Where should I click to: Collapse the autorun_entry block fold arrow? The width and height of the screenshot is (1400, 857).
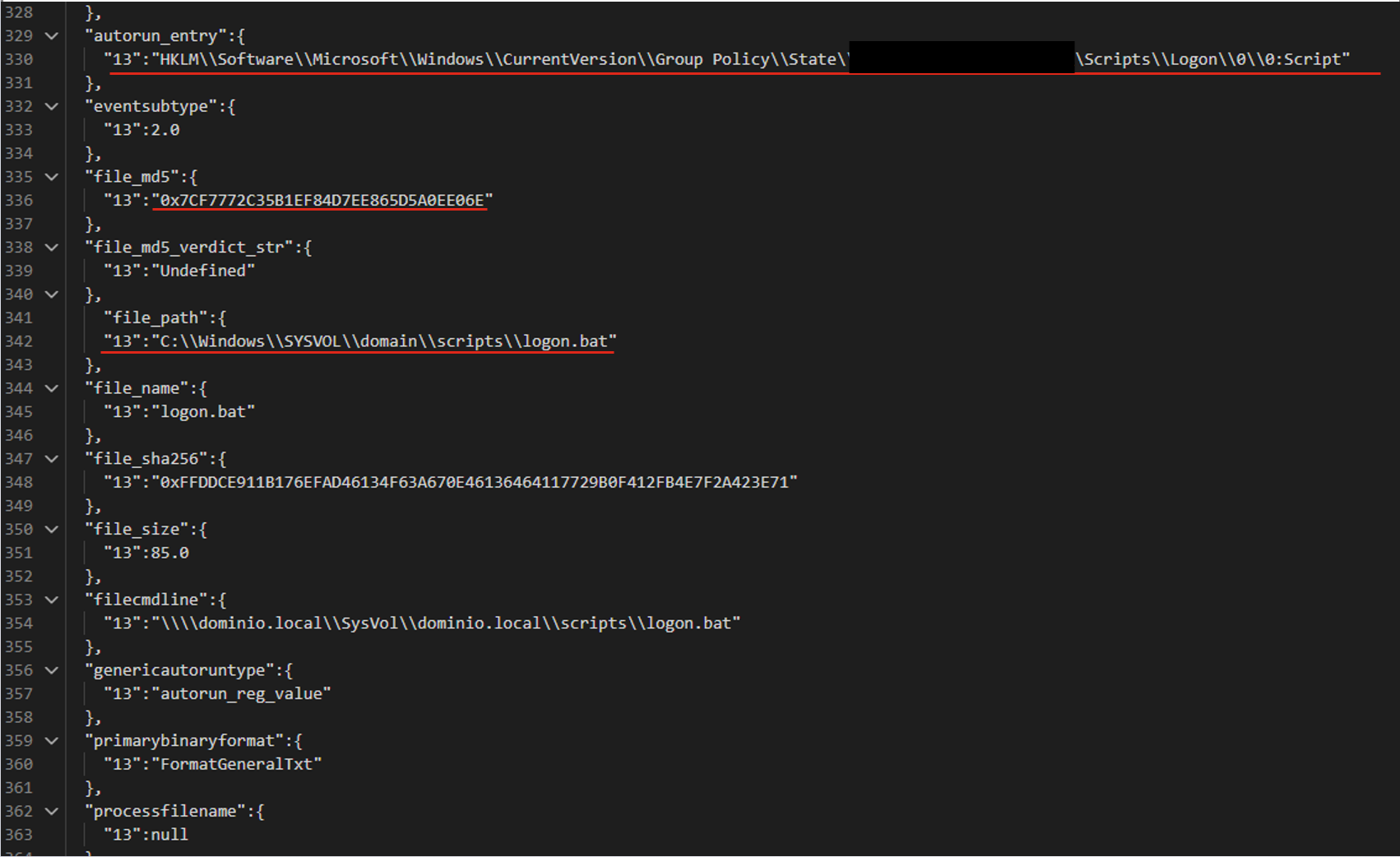point(52,36)
